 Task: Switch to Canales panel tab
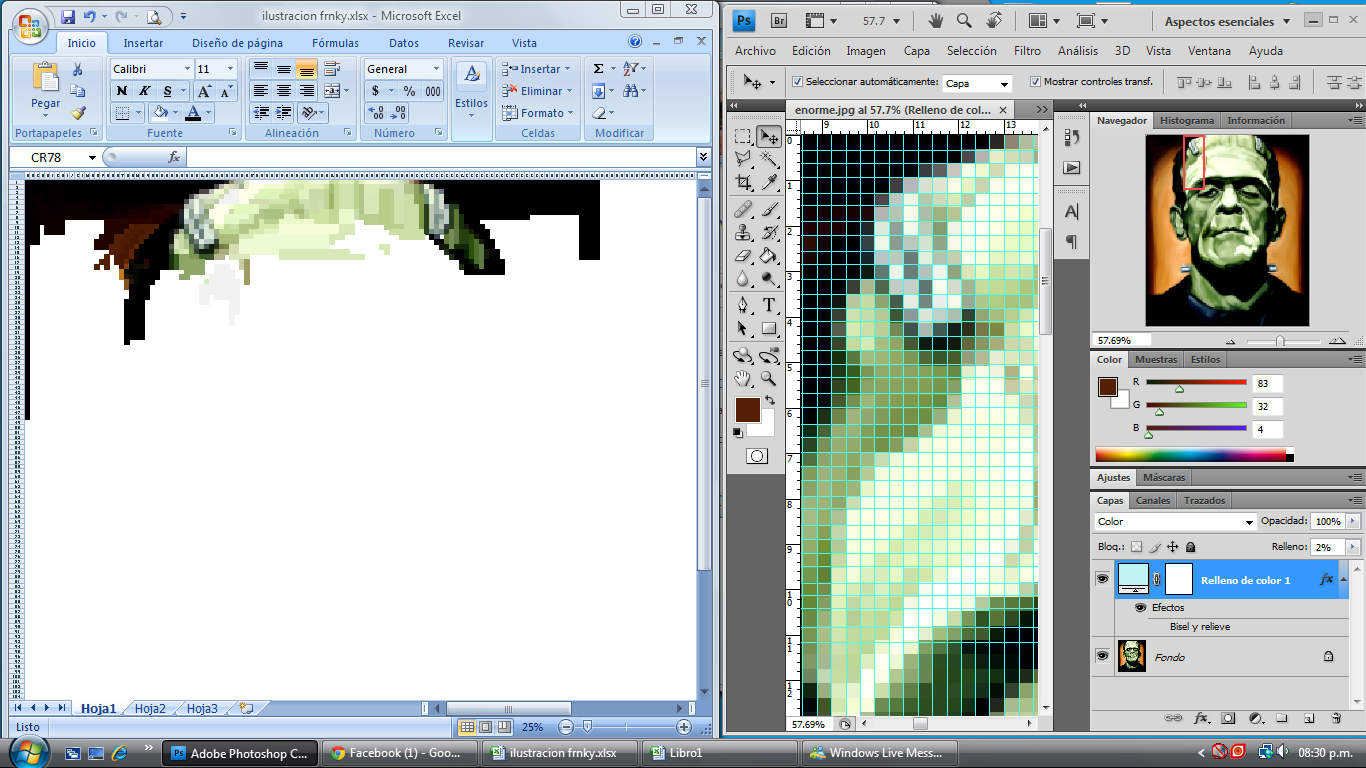[1153, 500]
